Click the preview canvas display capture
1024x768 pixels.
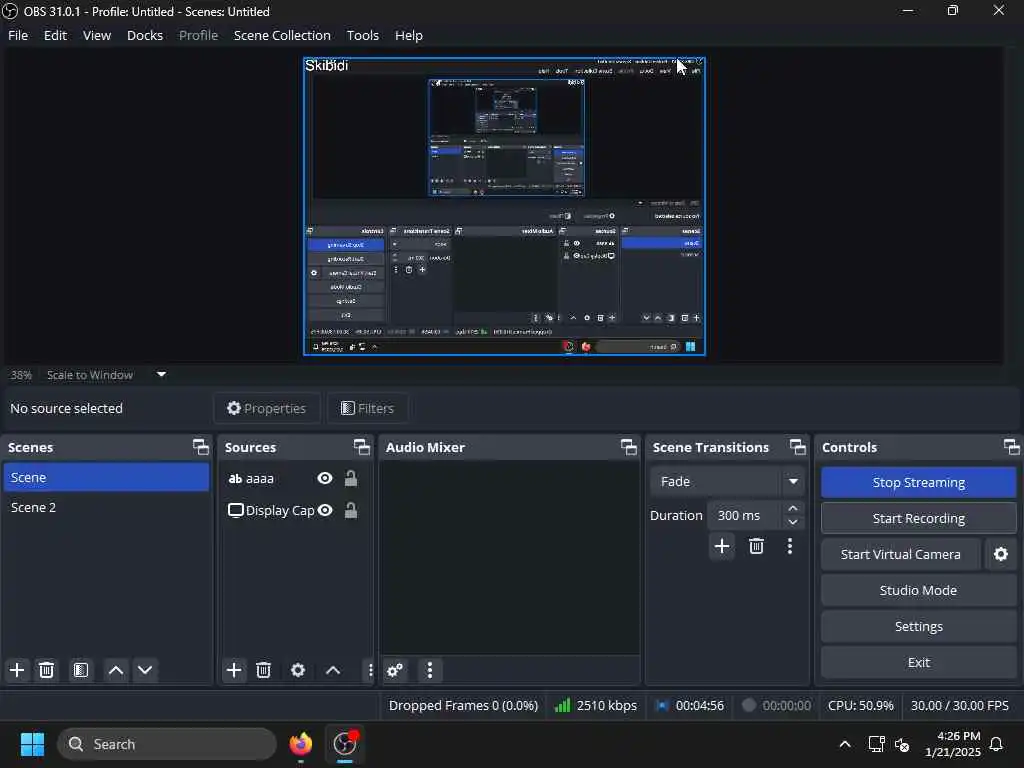click(x=504, y=206)
